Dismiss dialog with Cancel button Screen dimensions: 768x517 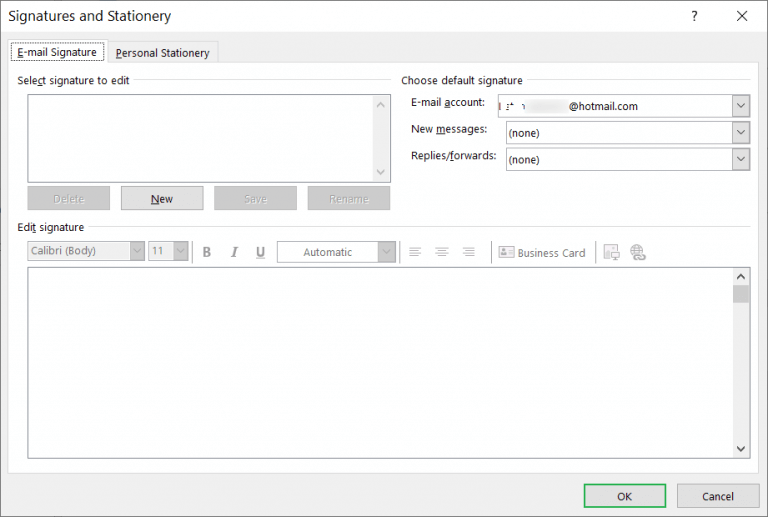[x=718, y=496]
